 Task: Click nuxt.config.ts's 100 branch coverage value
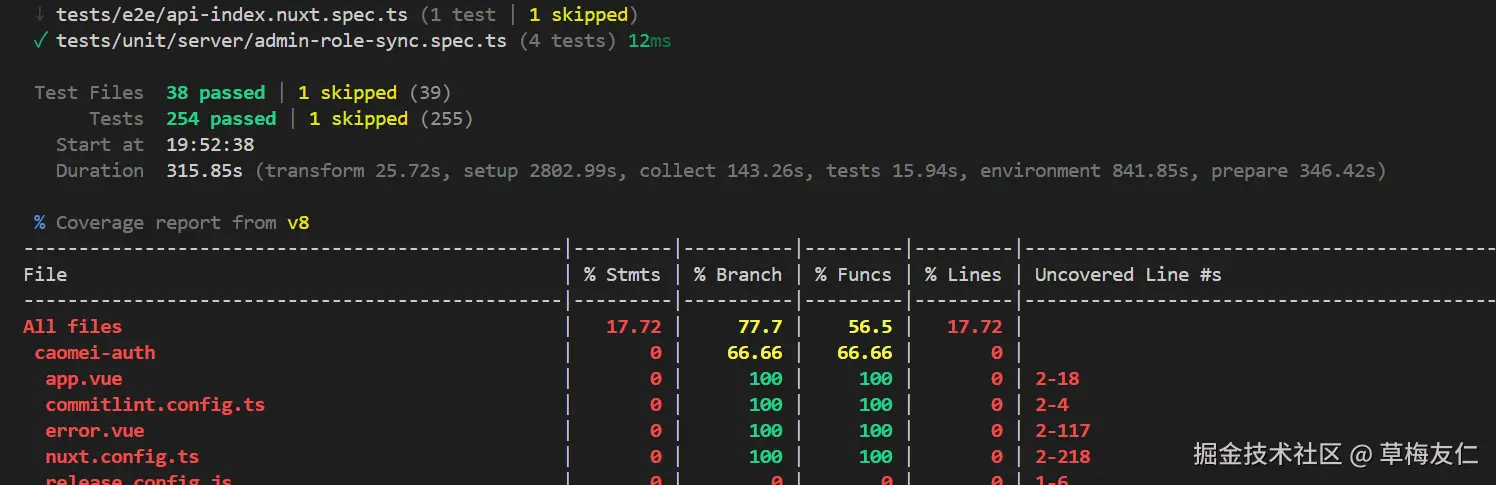coord(766,457)
